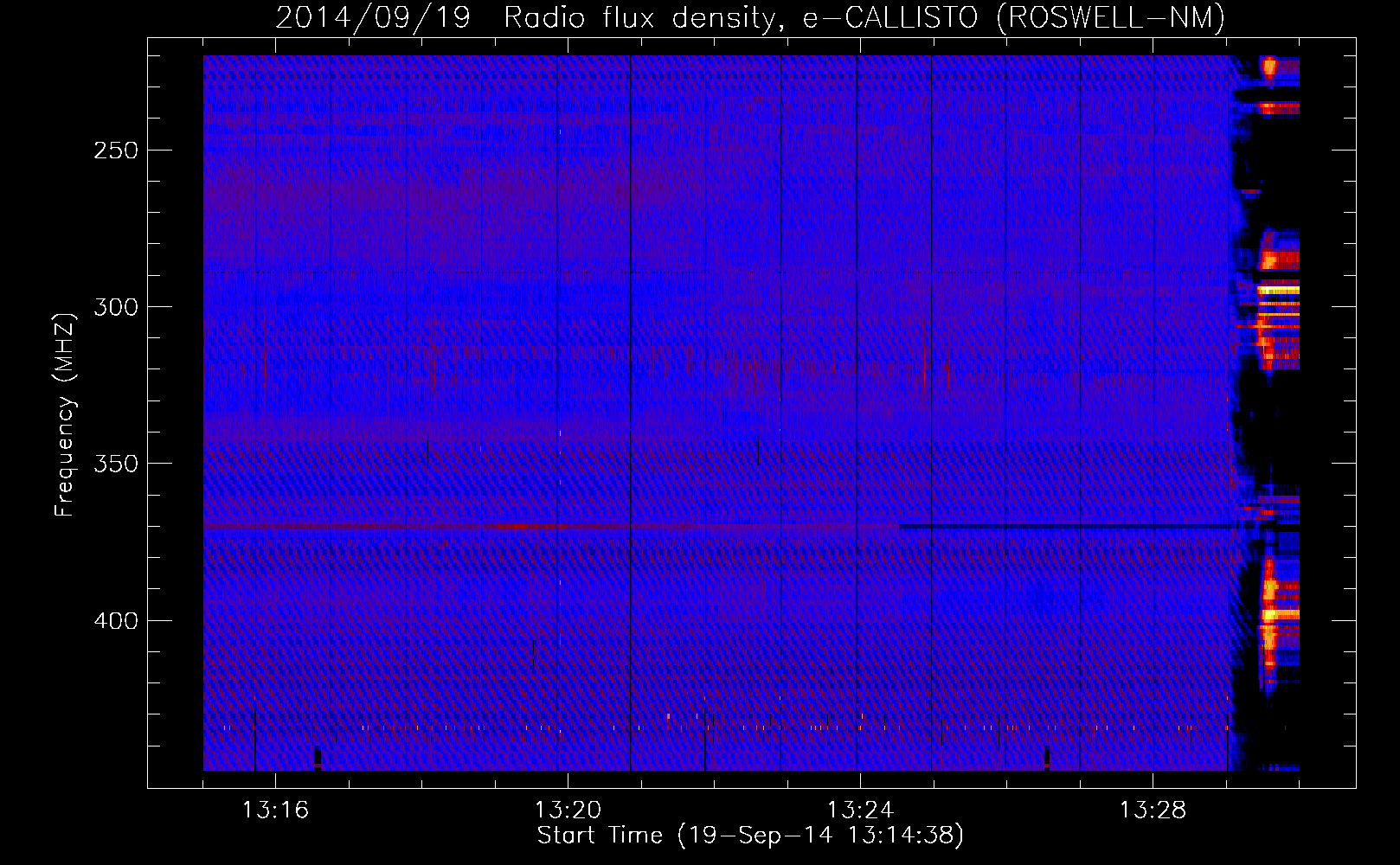Click the 300 frequency tick label
Screen dimensions: 1400x865
115,307
